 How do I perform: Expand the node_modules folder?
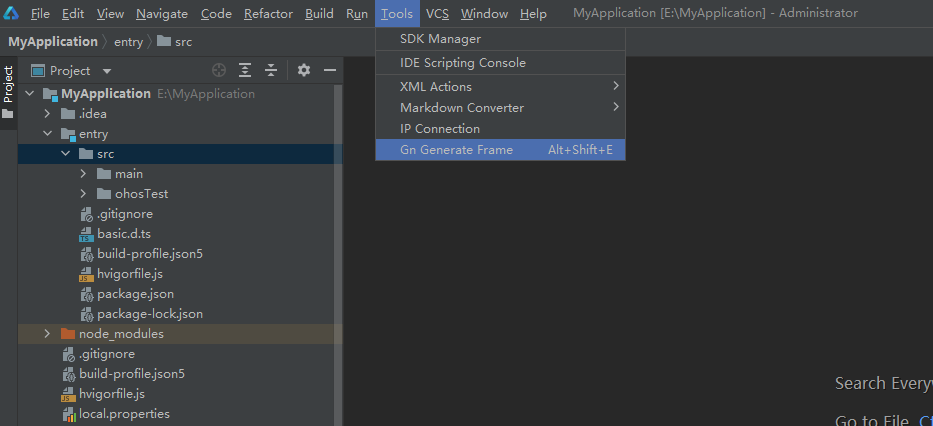[47, 334]
